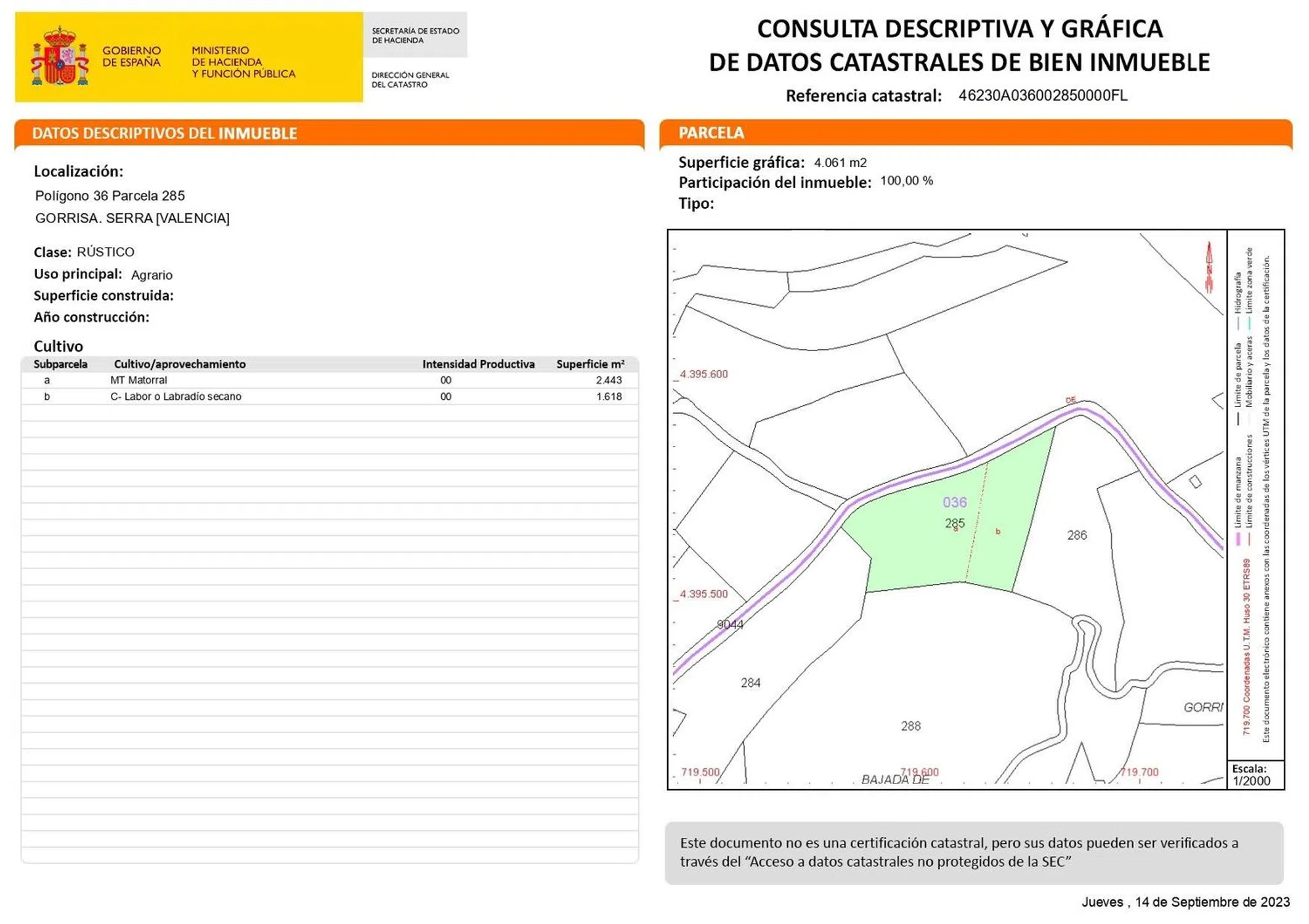Click the north arrow on map
This screenshot has width=1309, height=924.
[1208, 267]
